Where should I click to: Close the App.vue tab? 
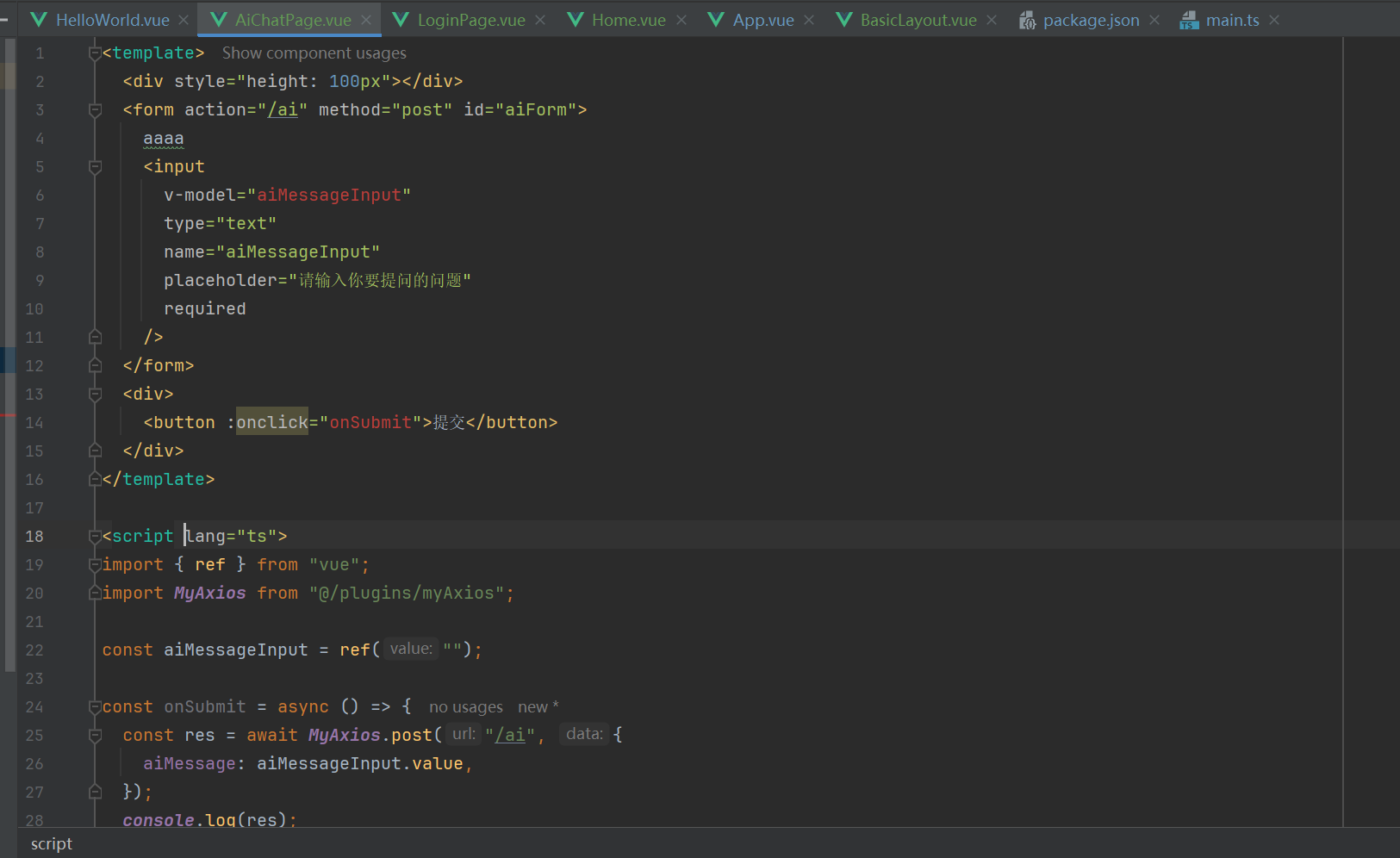(809, 20)
